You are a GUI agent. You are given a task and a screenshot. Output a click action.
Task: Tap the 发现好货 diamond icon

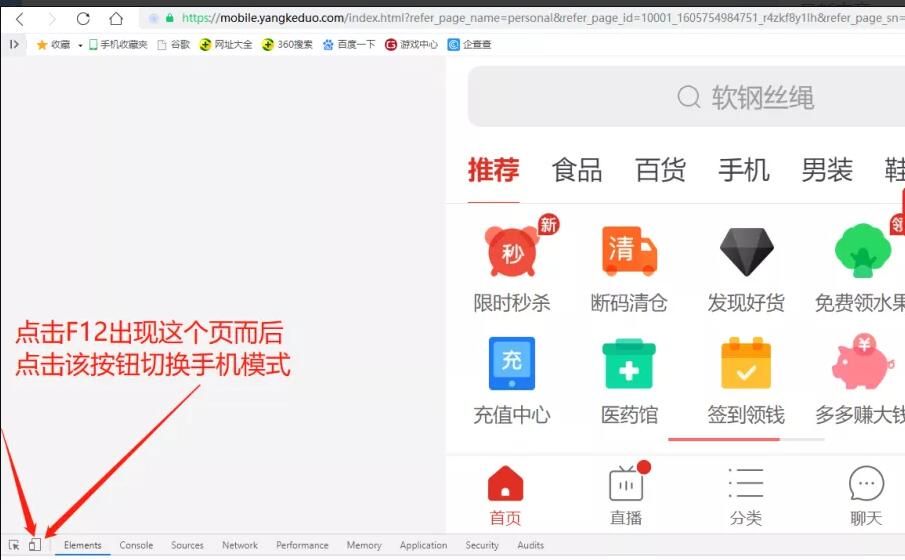[746, 251]
